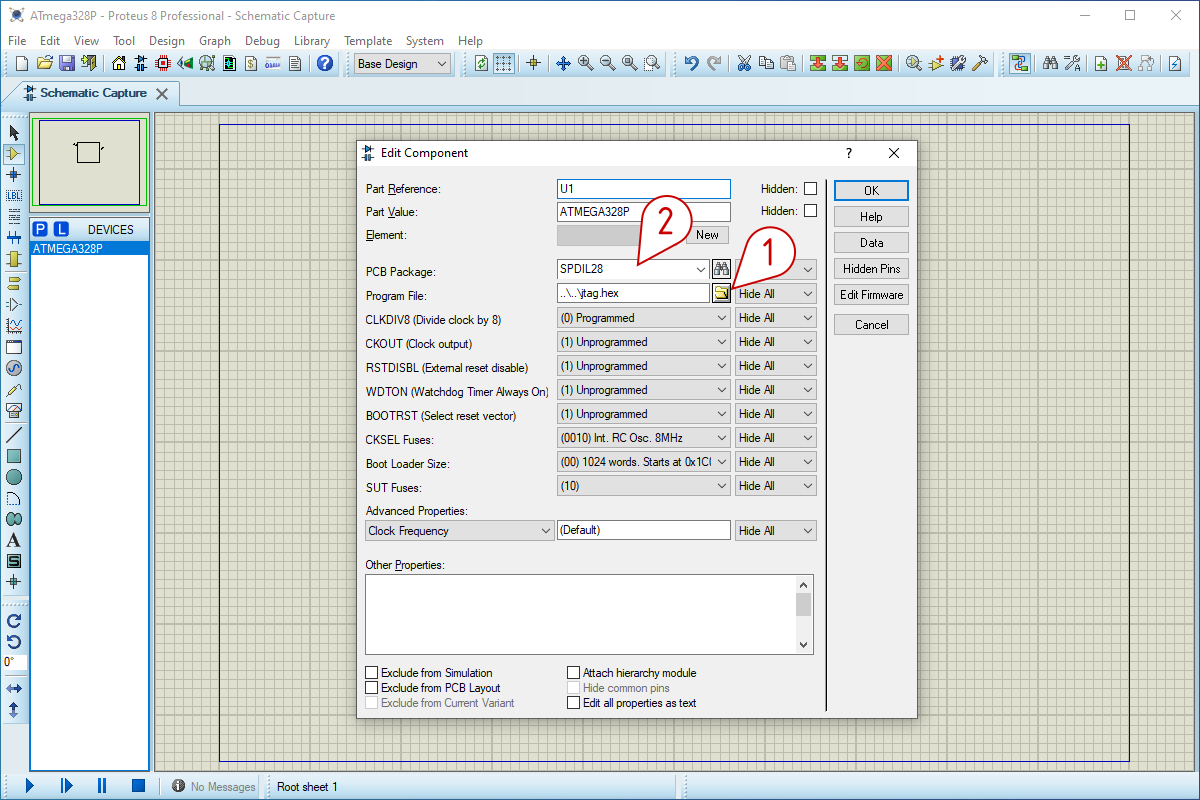Toggle the grid icon in the toolbar
This screenshot has width=1200, height=800.
pos(504,63)
